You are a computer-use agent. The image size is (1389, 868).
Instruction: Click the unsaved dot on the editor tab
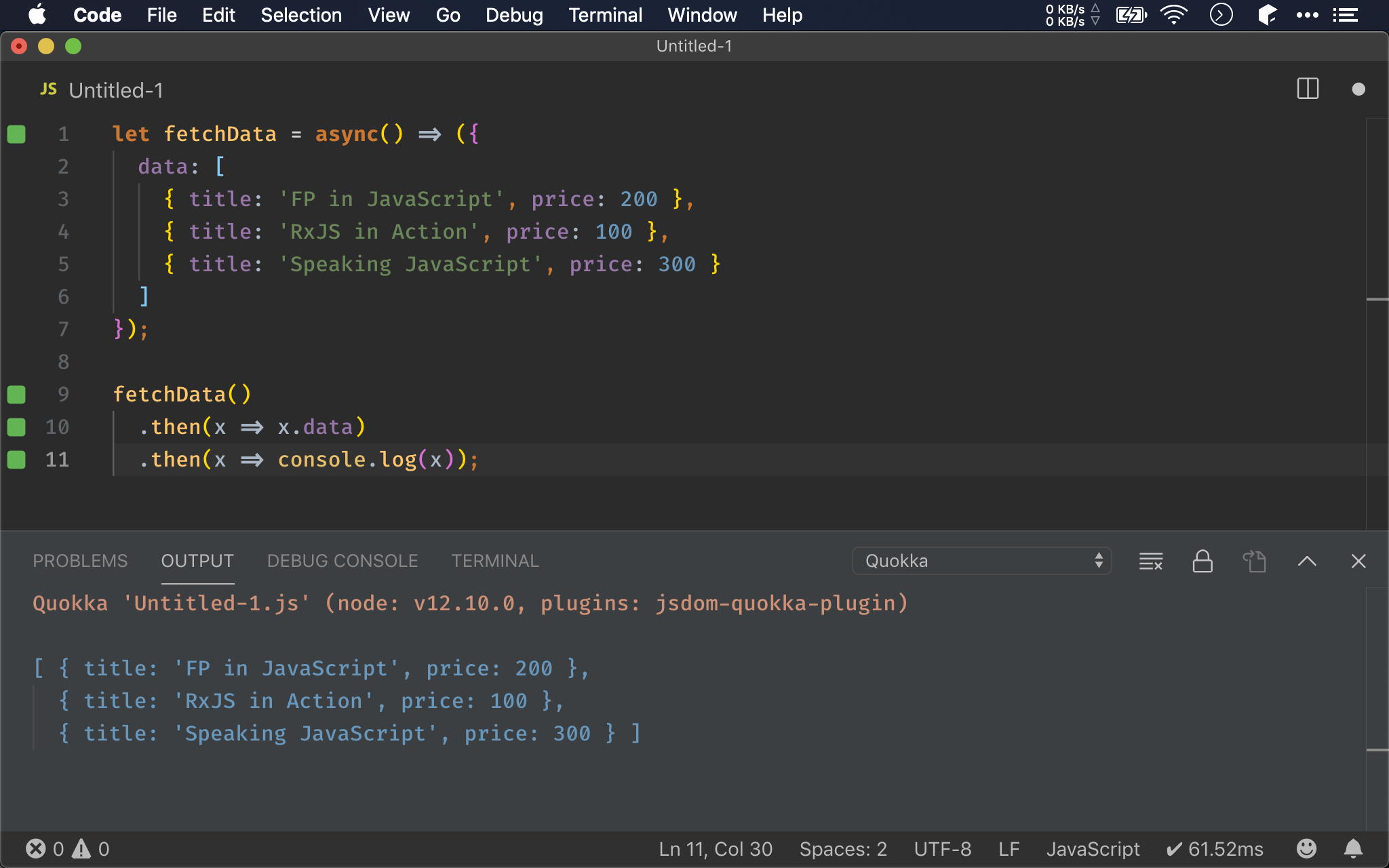coord(1358,90)
